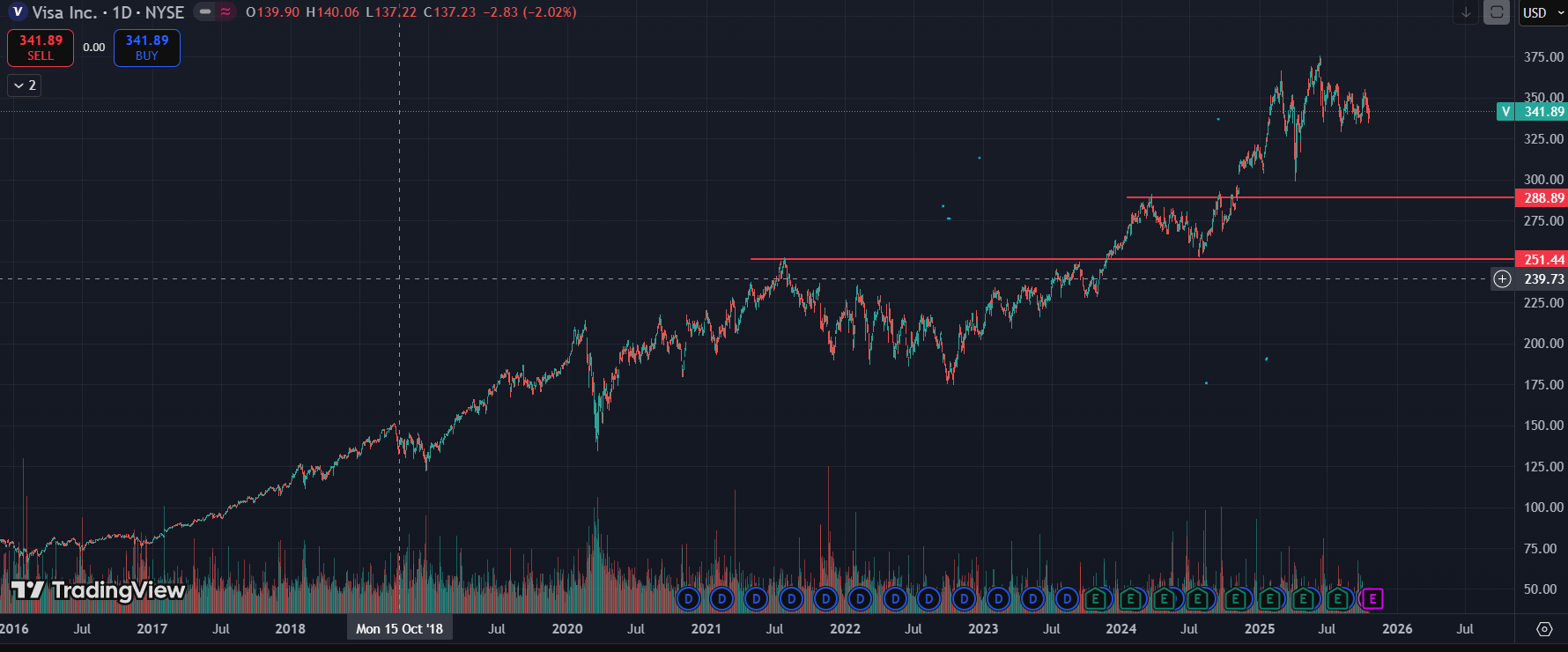Viewport: 1568px width, 652px height.
Task: Click the 2024 label on time axis
Action: tap(1121, 629)
